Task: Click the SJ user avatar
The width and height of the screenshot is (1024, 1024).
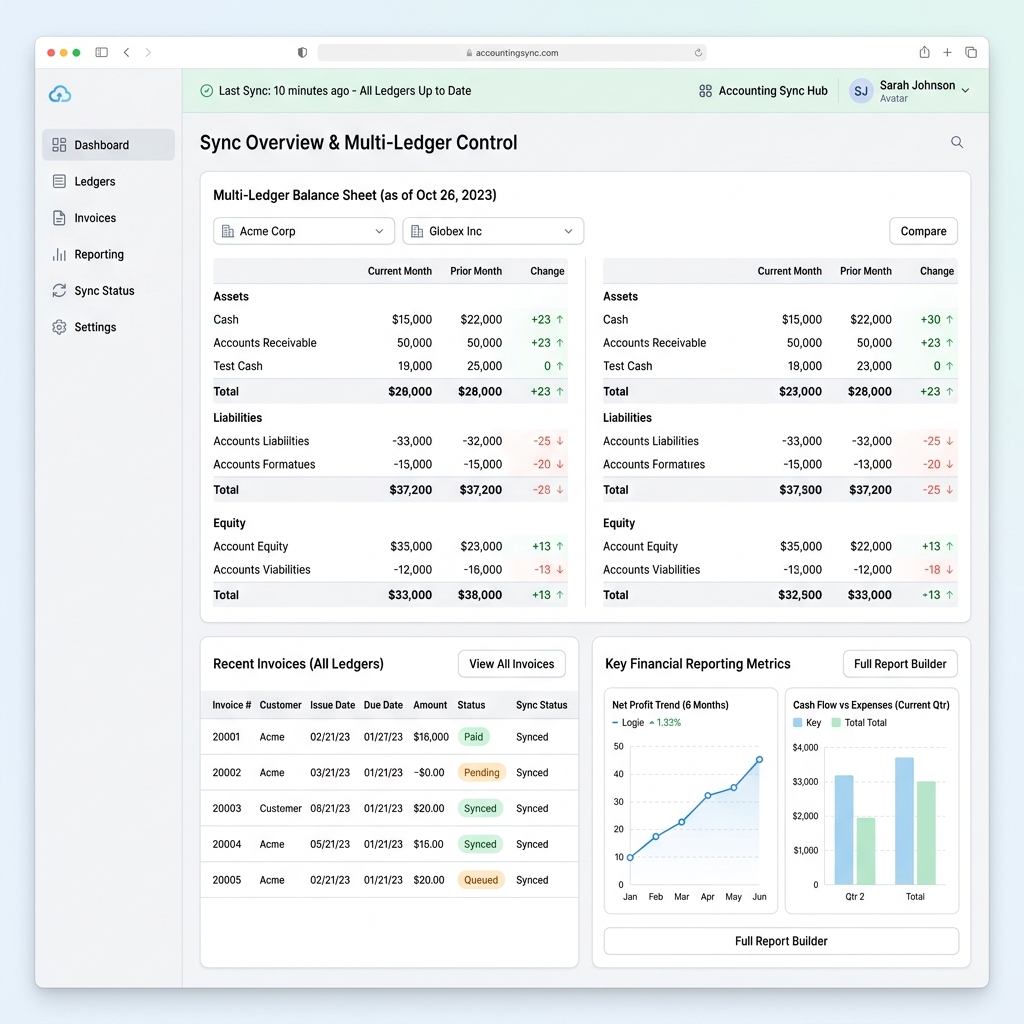Action: pyautogui.click(x=861, y=91)
